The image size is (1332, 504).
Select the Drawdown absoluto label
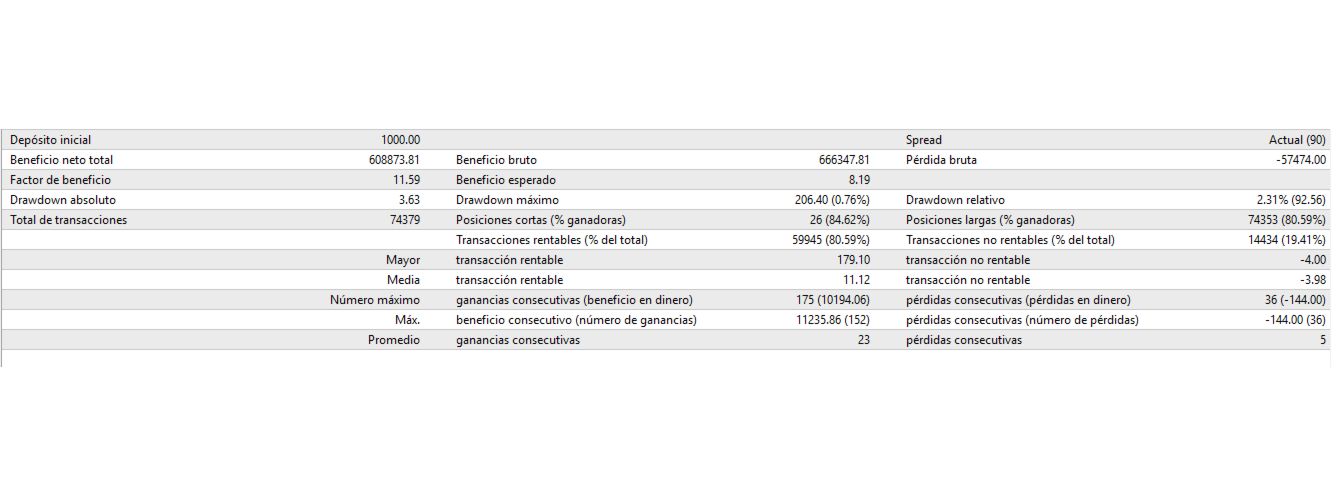click(63, 200)
